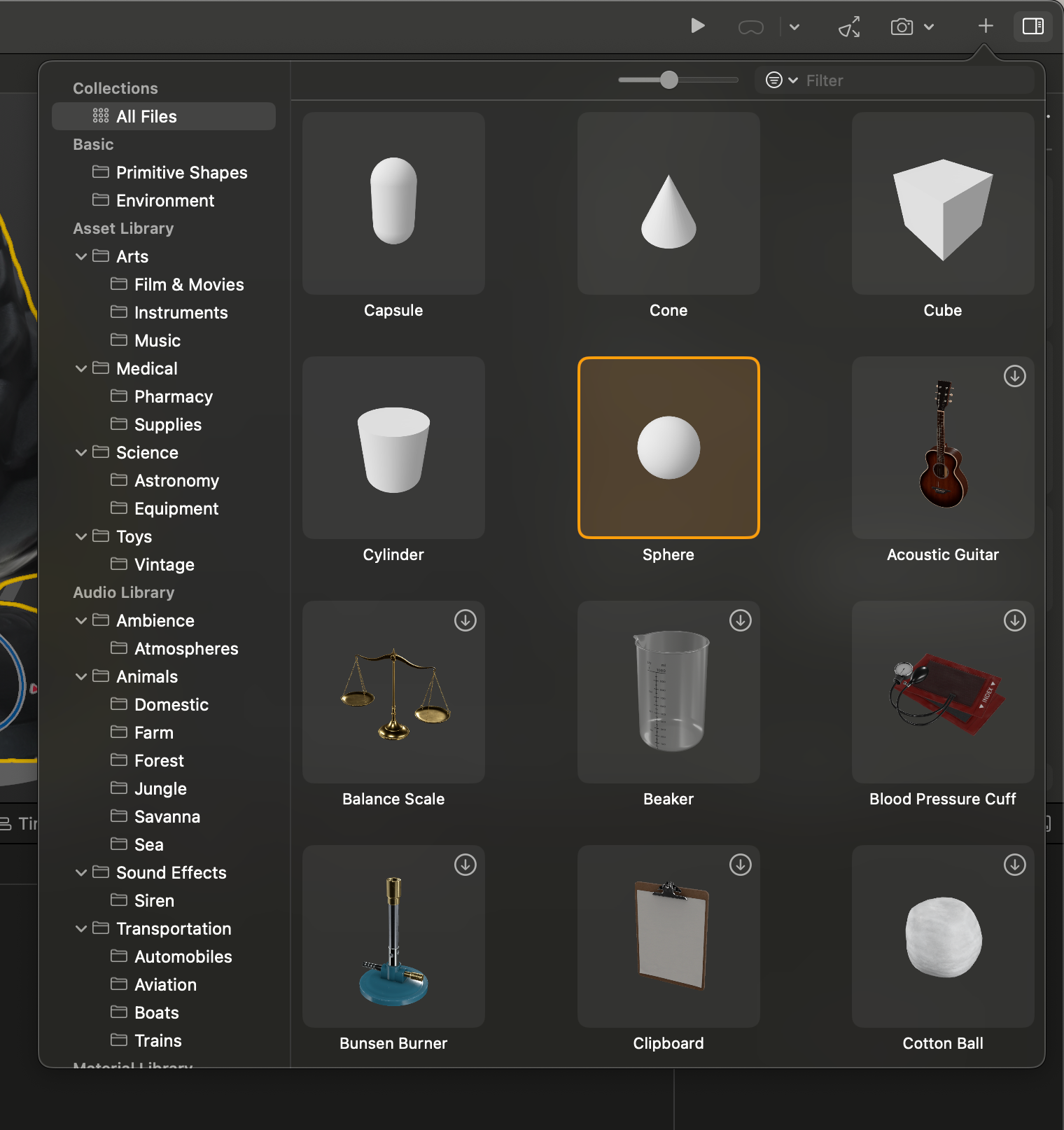Viewport: 1064px width, 1130px height.
Task: Select the Pharmacy folder
Action: [162, 396]
